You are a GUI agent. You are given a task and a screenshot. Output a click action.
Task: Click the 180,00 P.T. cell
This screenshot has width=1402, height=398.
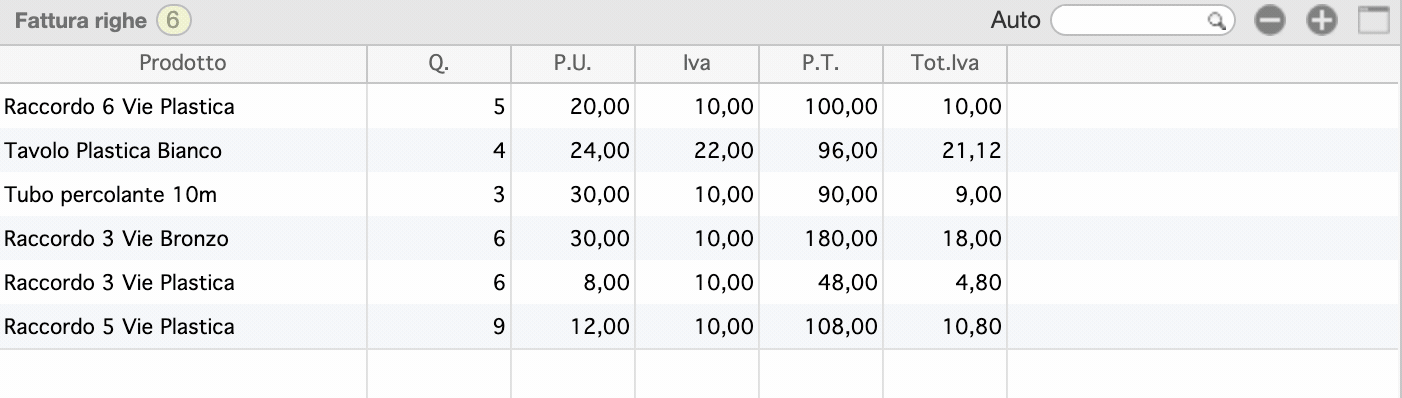(821, 238)
